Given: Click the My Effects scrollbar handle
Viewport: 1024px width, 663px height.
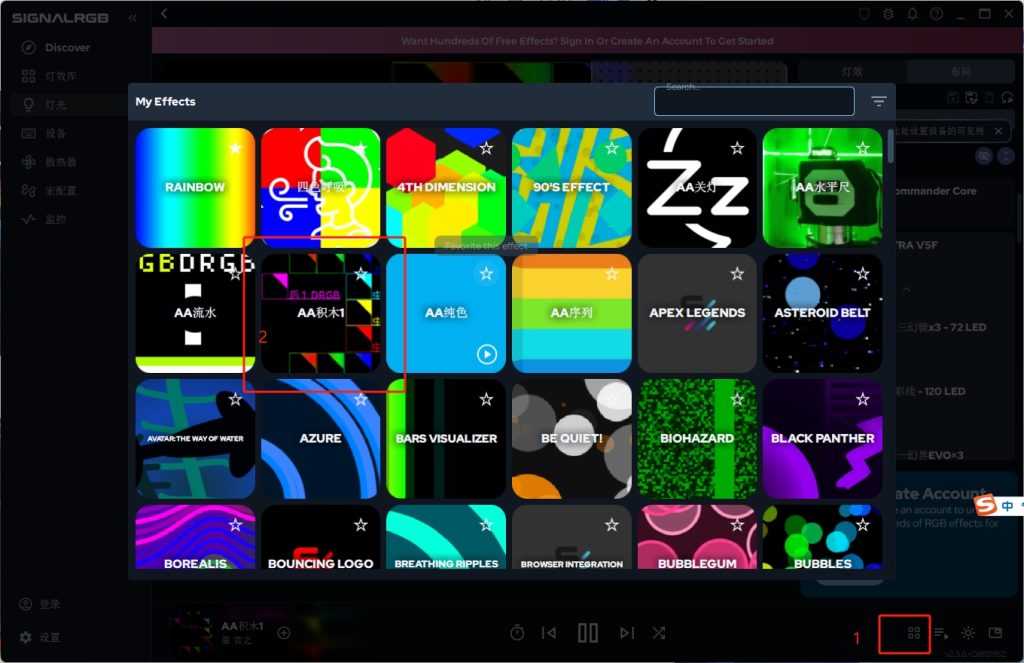Looking at the screenshot, I should pos(890,146).
